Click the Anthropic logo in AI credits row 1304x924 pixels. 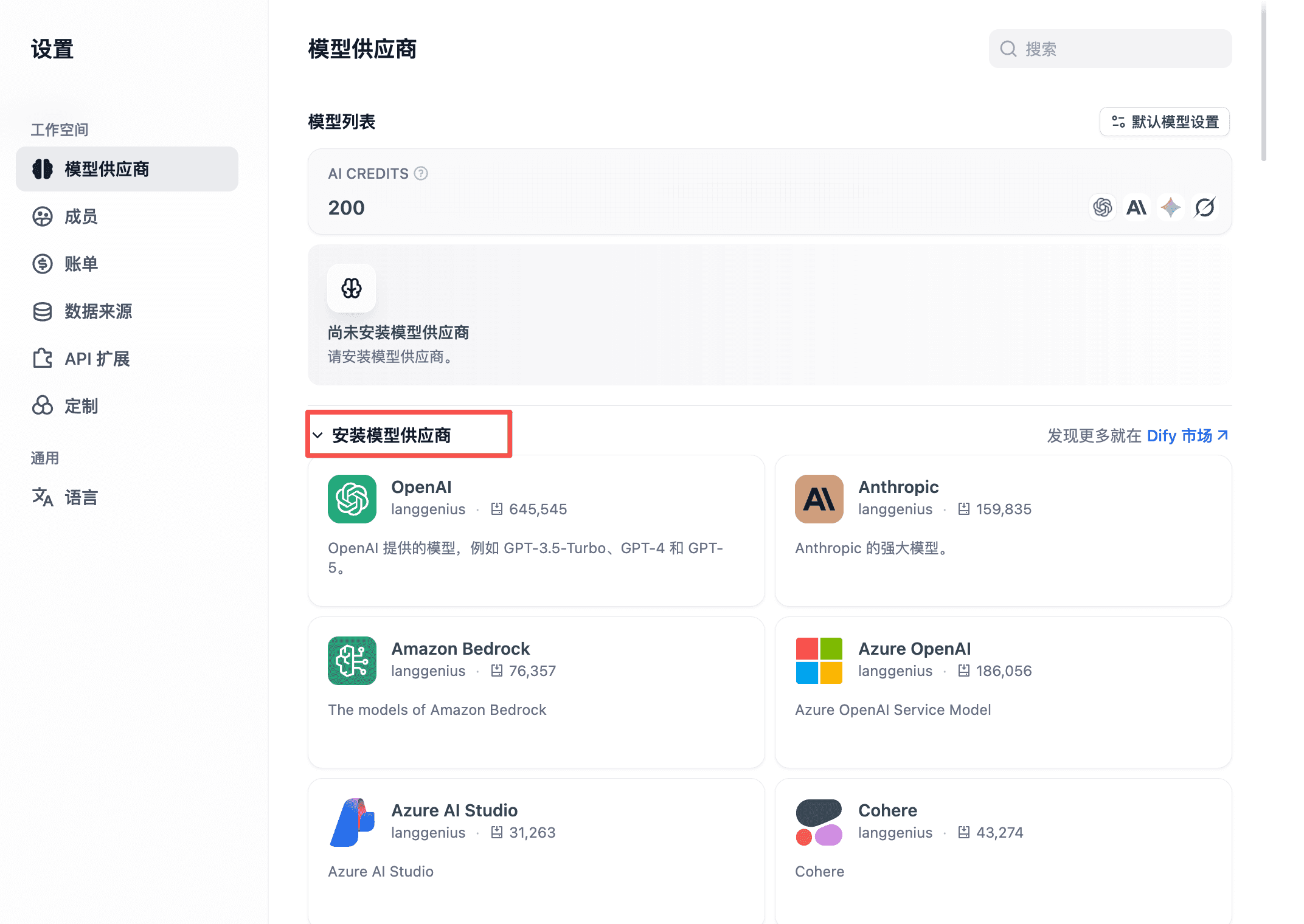tap(1136, 207)
